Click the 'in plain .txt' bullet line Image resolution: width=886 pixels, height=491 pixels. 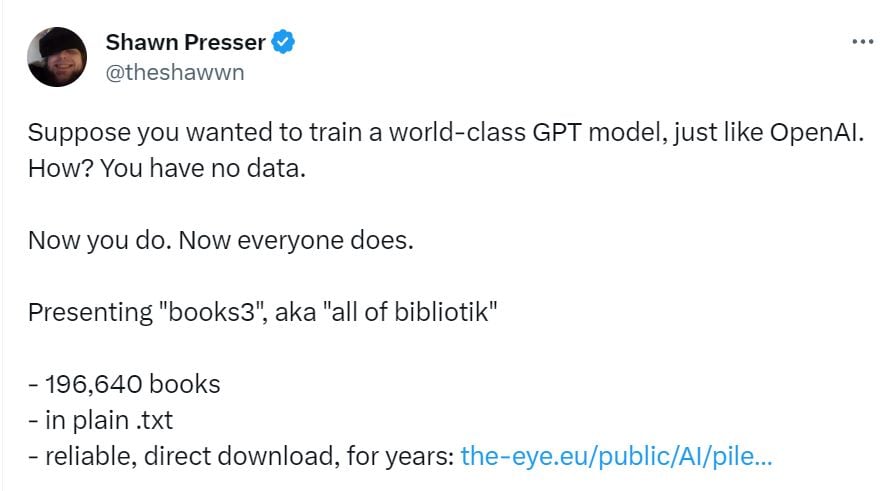coord(101,420)
